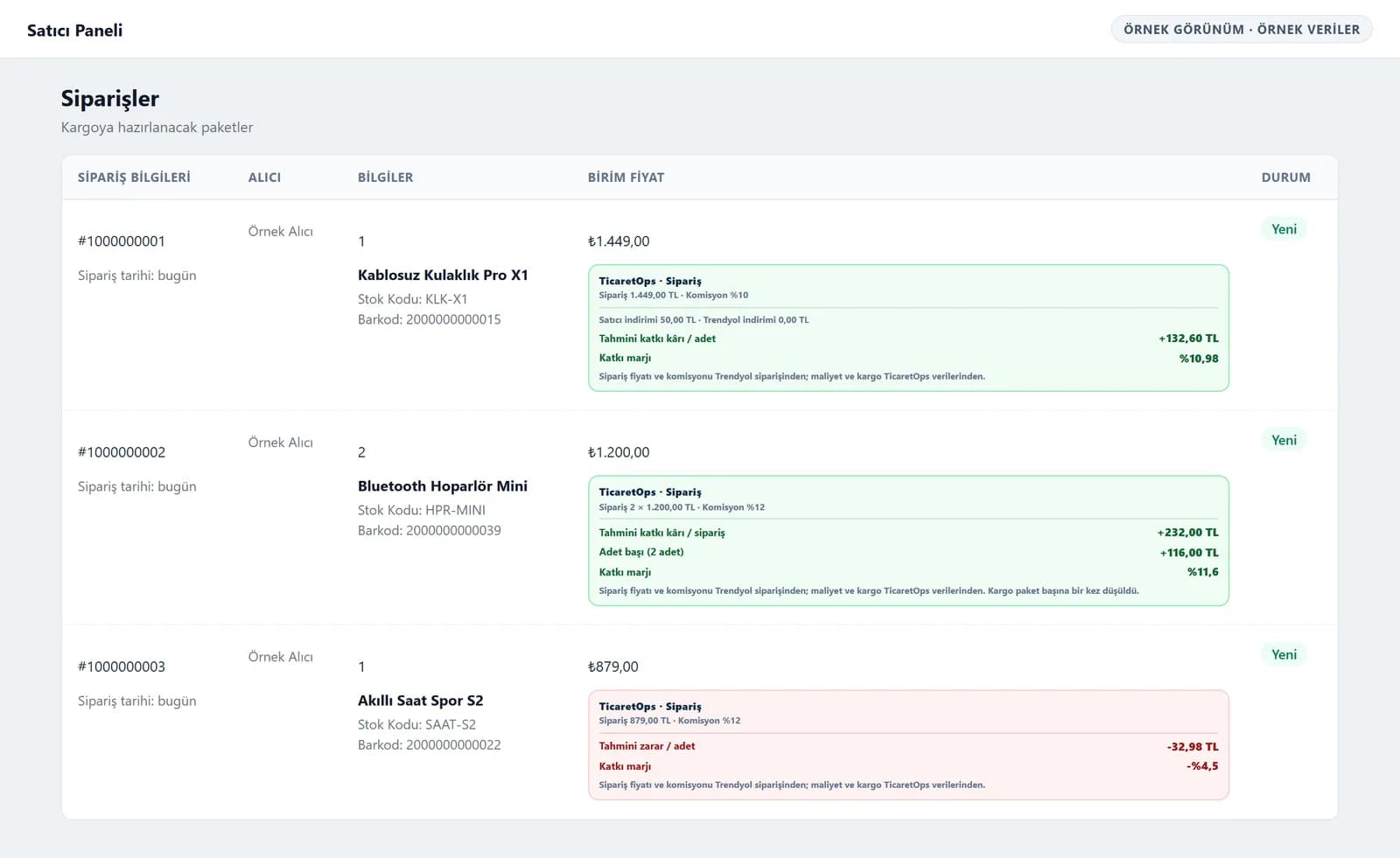Click product name Kablosuz Kulaklık Pro X1

443,275
